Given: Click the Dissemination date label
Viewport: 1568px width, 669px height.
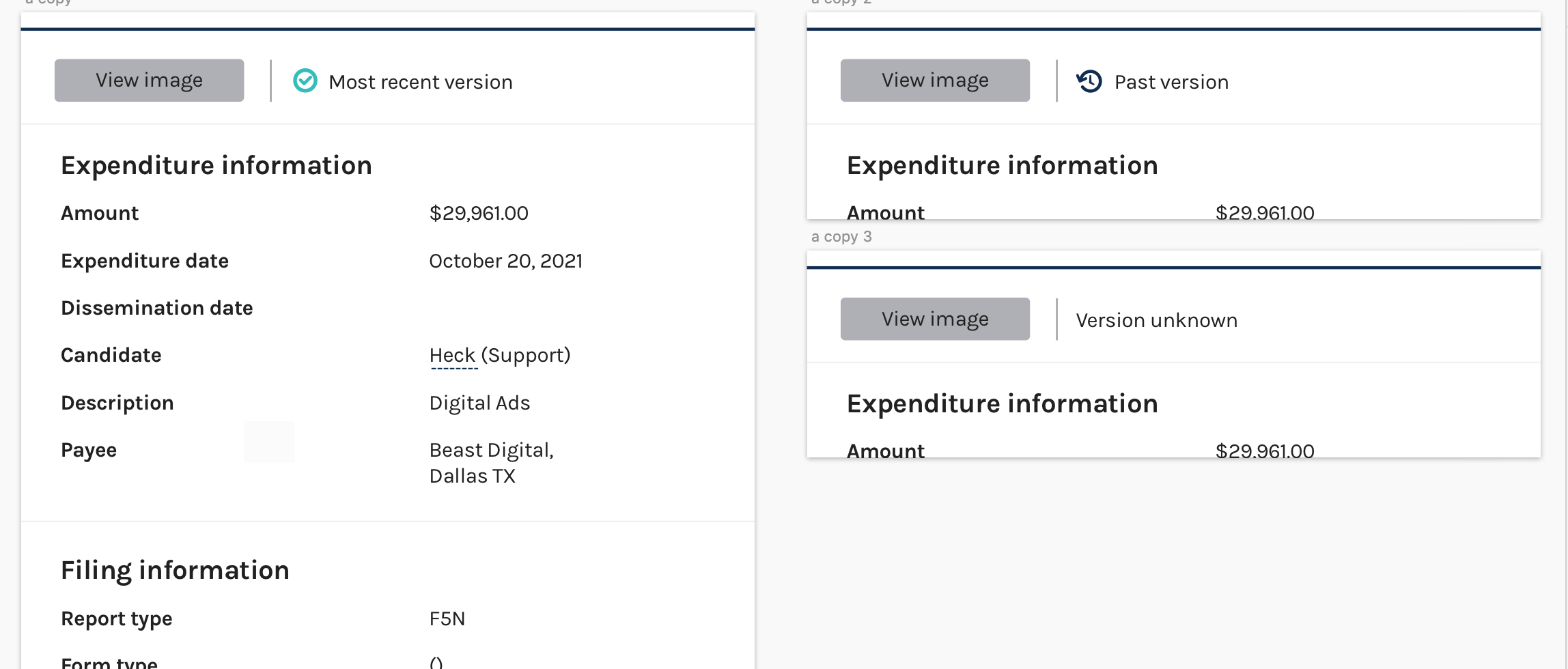Looking at the screenshot, I should coord(157,308).
